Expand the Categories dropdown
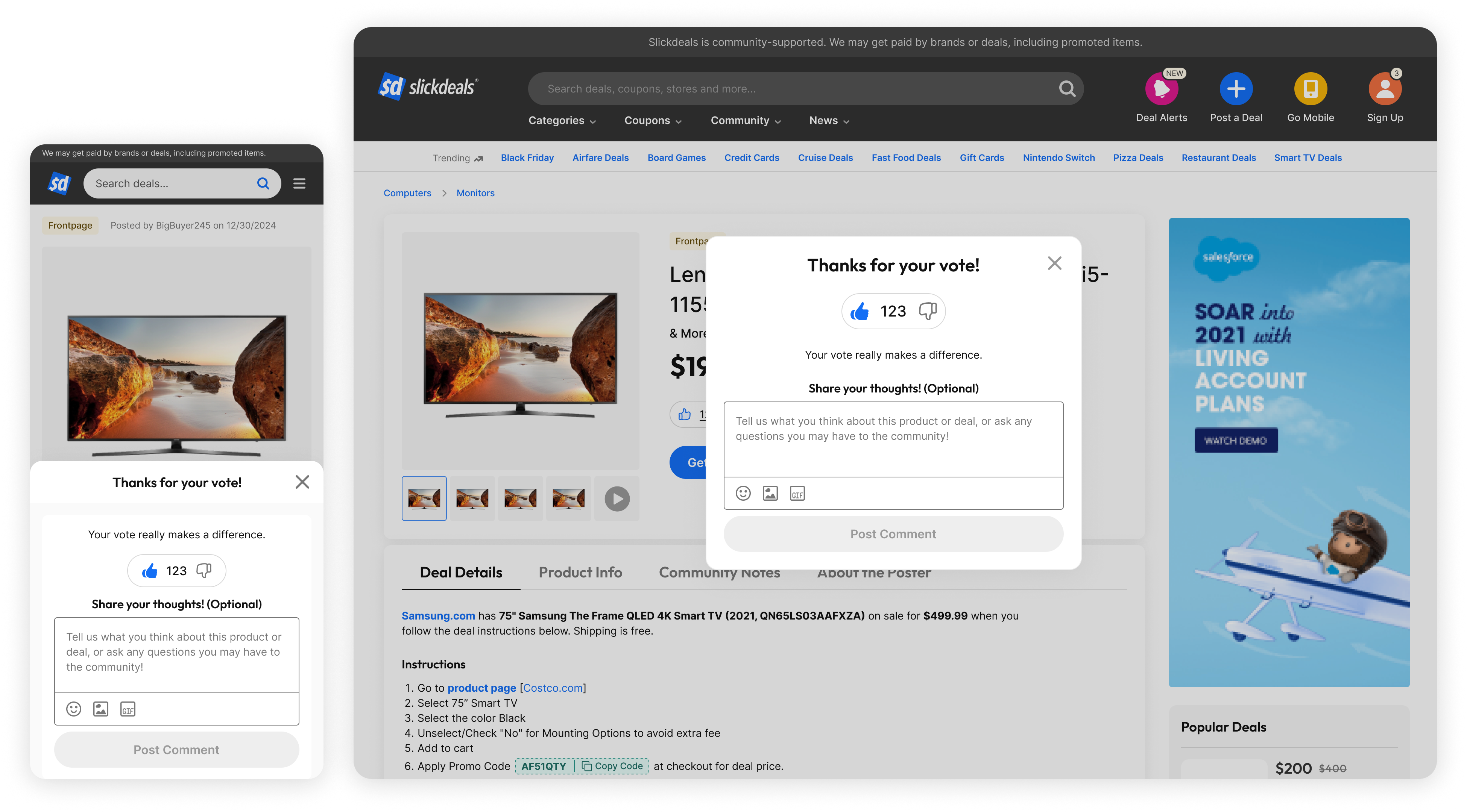Viewport: 1467px width, 812px height. coord(562,120)
